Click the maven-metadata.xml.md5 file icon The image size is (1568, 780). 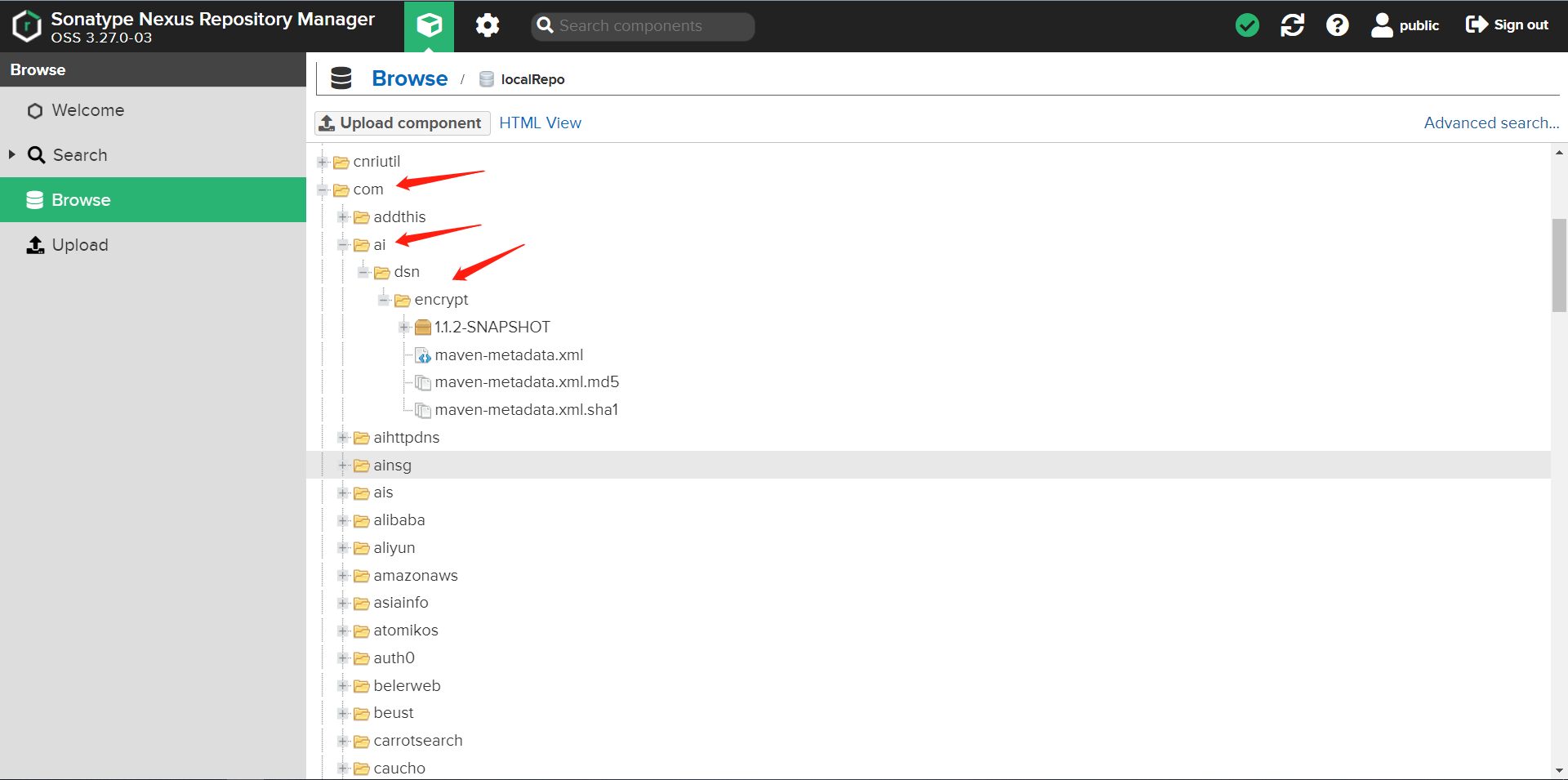click(422, 382)
